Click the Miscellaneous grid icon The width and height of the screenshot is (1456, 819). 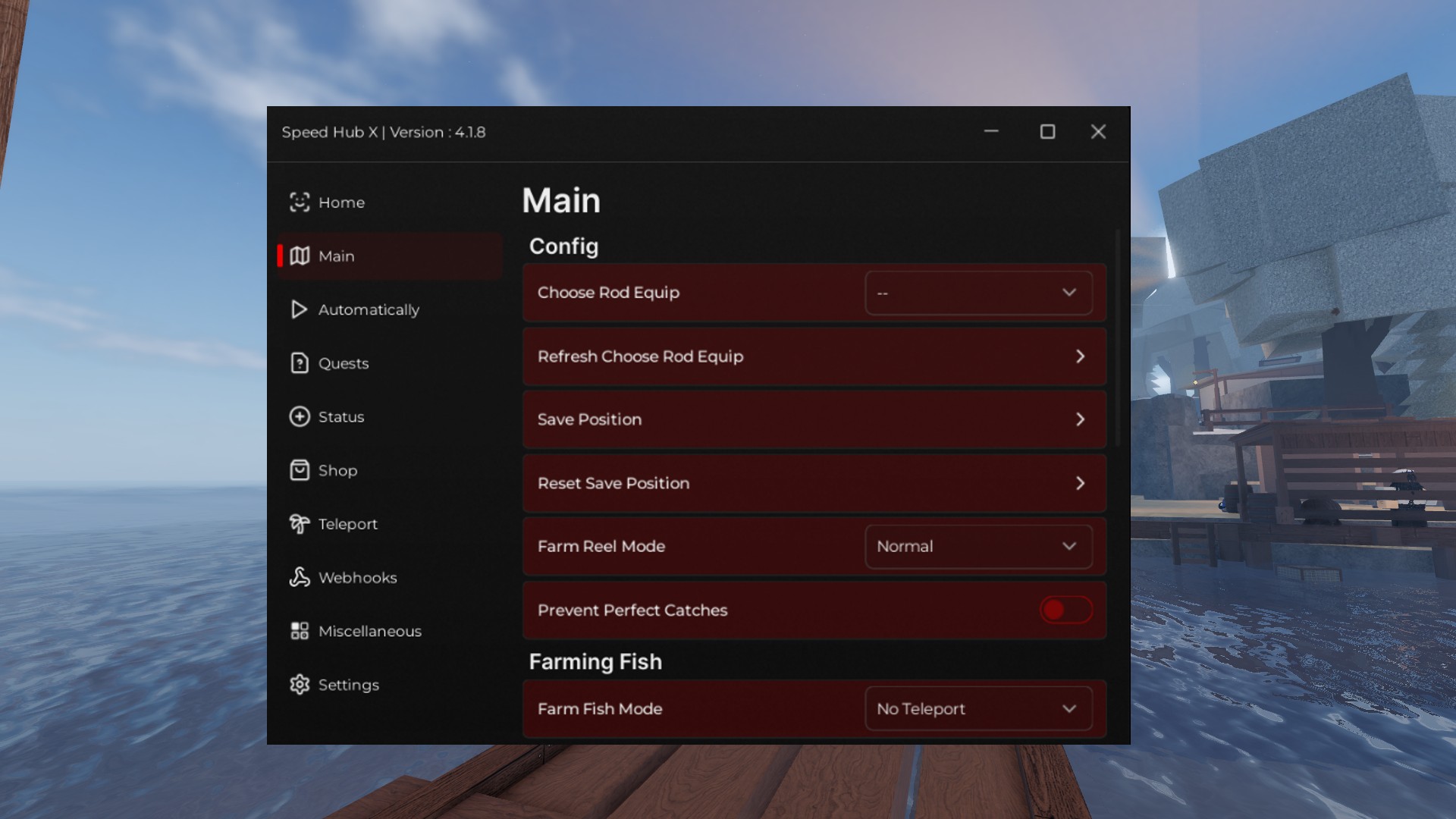point(300,631)
